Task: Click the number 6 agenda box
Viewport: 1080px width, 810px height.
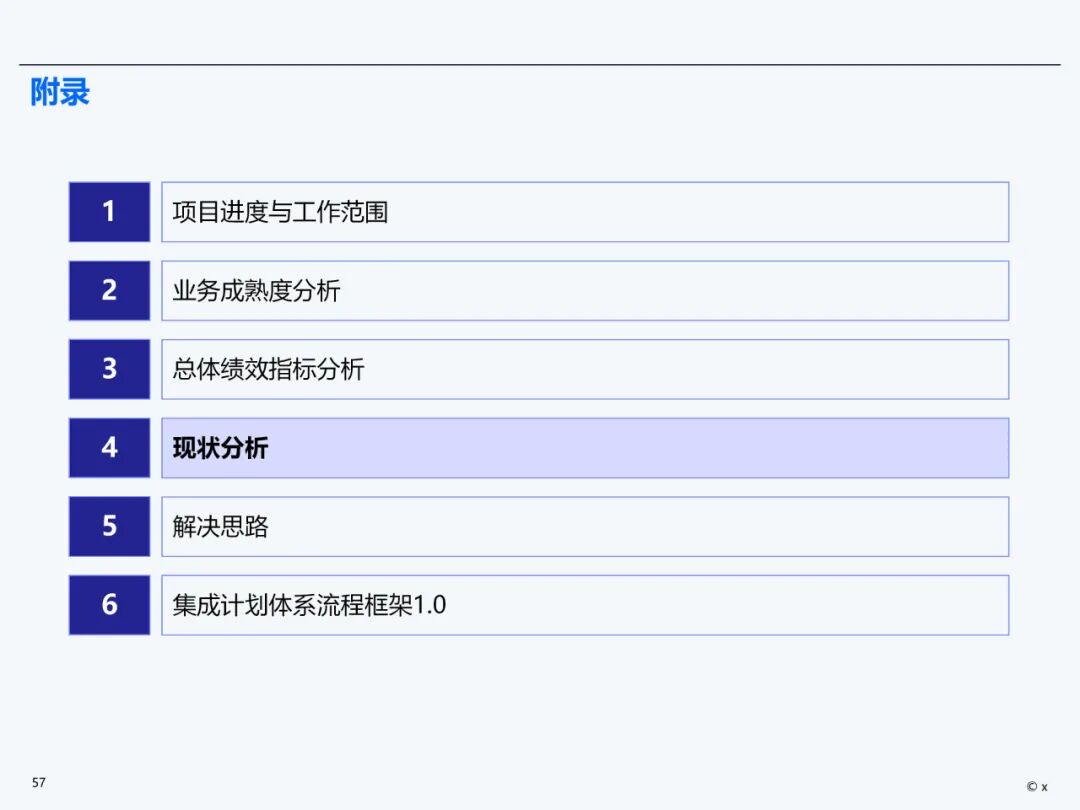Action: point(109,604)
